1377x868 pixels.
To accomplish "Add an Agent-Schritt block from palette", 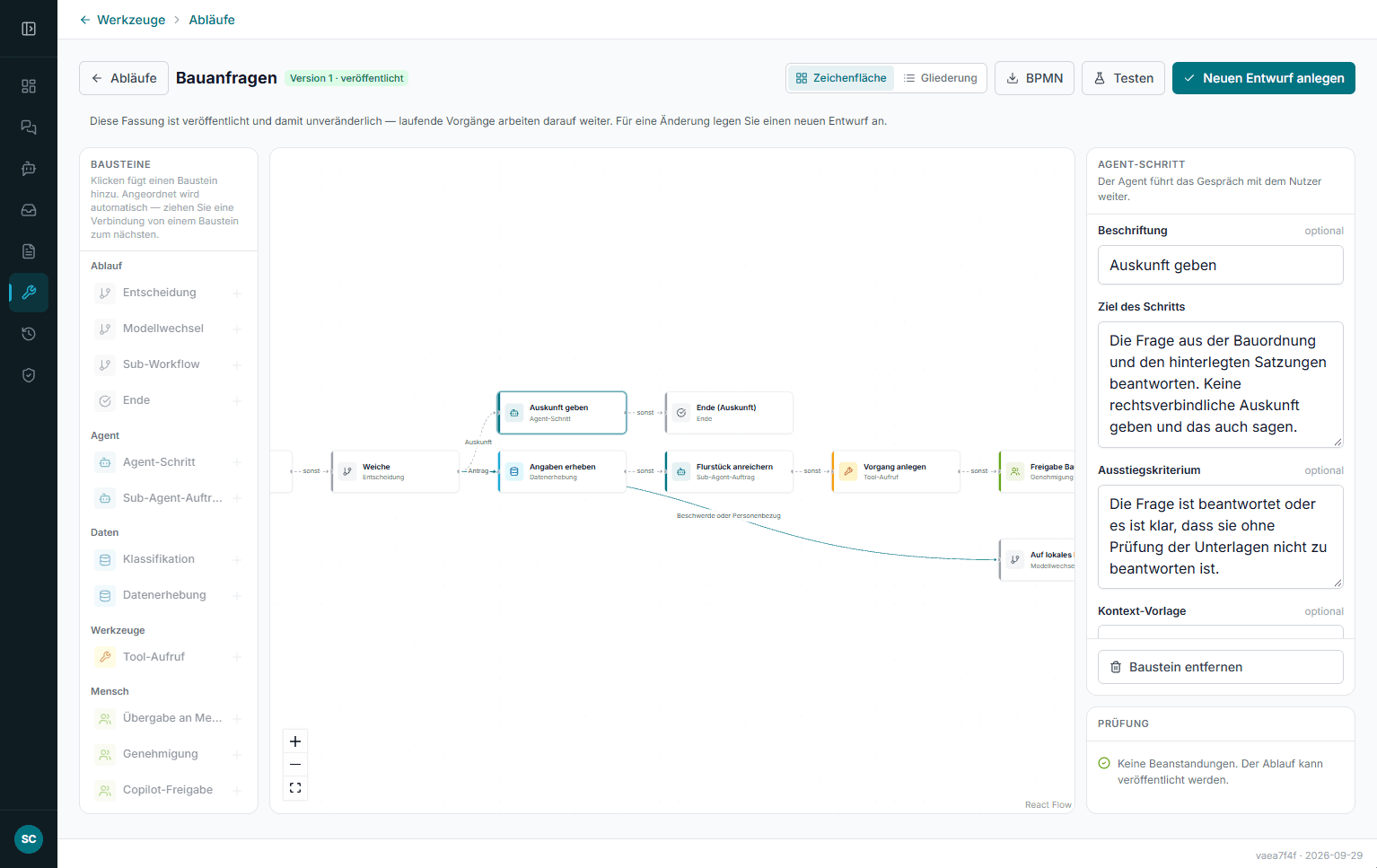I will pyautogui.click(x=168, y=462).
